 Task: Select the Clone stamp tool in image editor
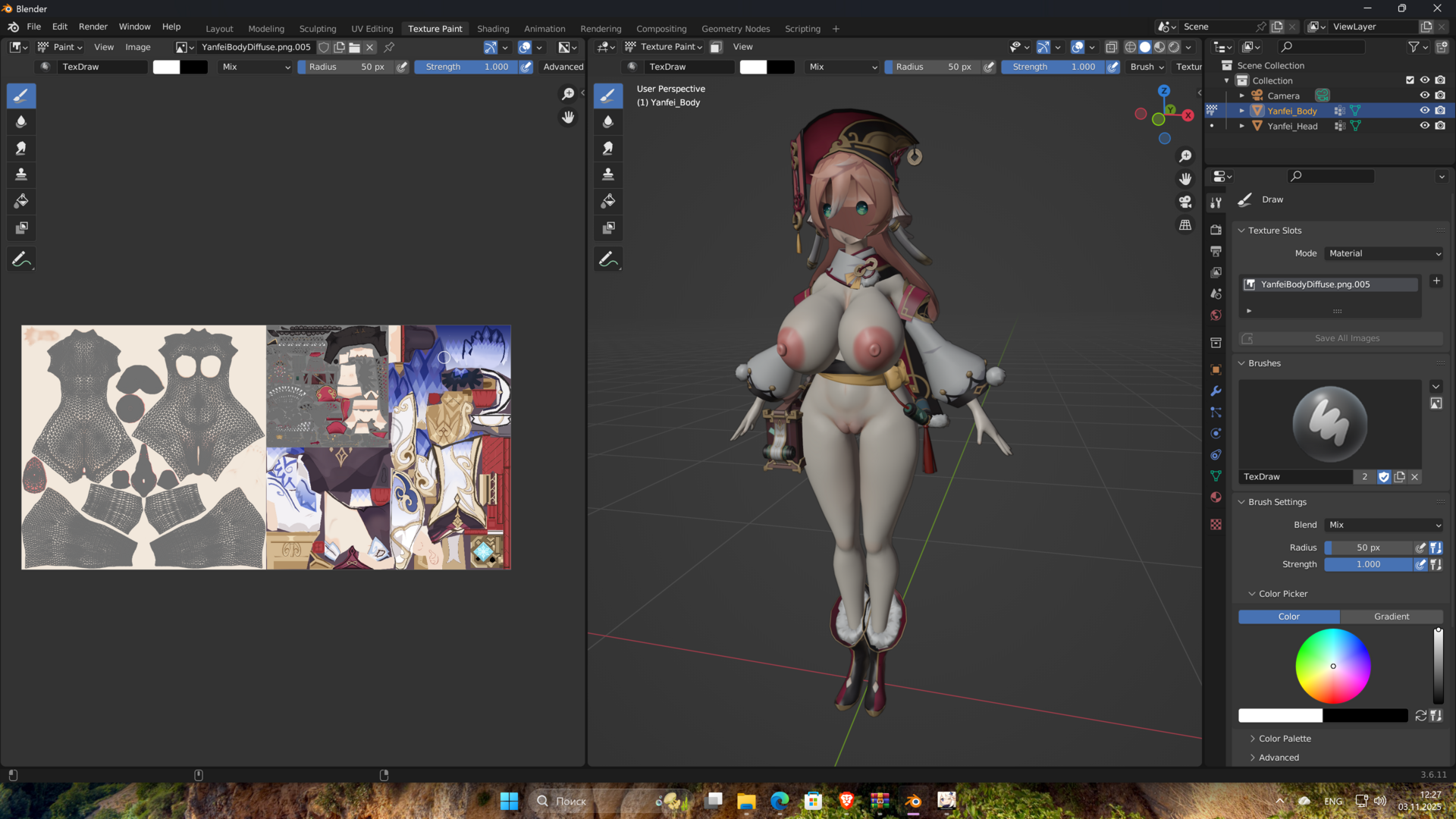(x=21, y=174)
